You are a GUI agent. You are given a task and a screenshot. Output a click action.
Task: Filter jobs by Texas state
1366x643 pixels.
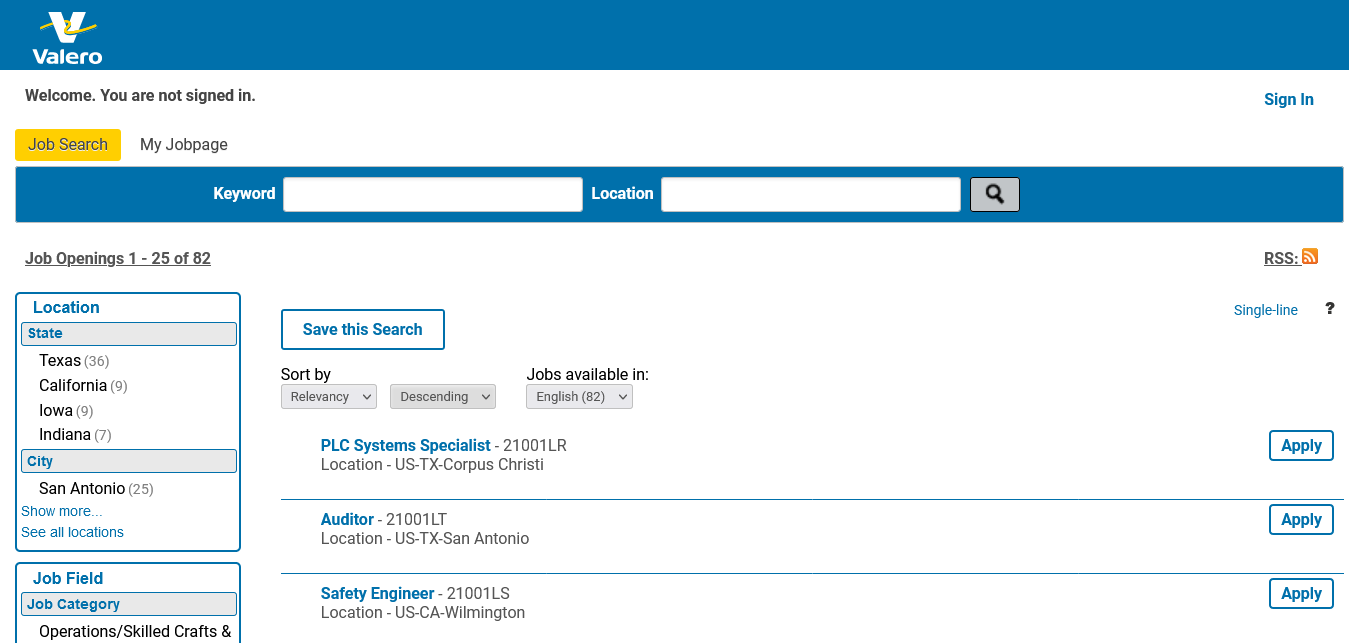(x=60, y=361)
